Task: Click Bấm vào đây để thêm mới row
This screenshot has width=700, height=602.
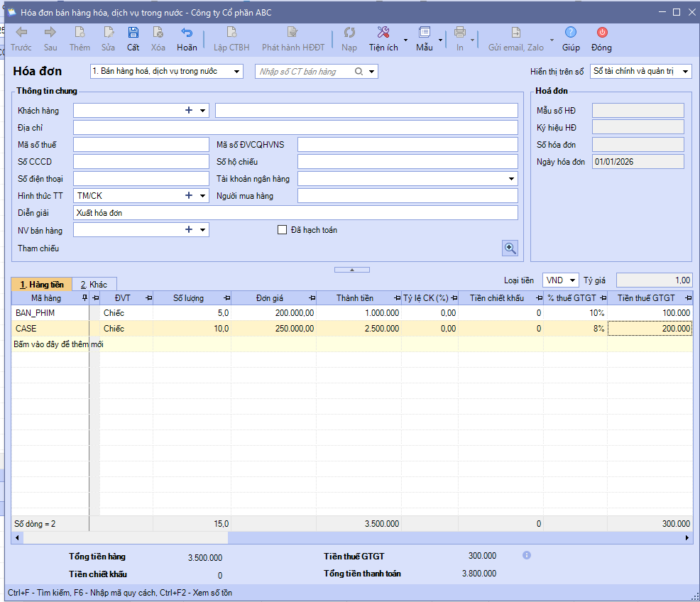Action: (x=60, y=344)
